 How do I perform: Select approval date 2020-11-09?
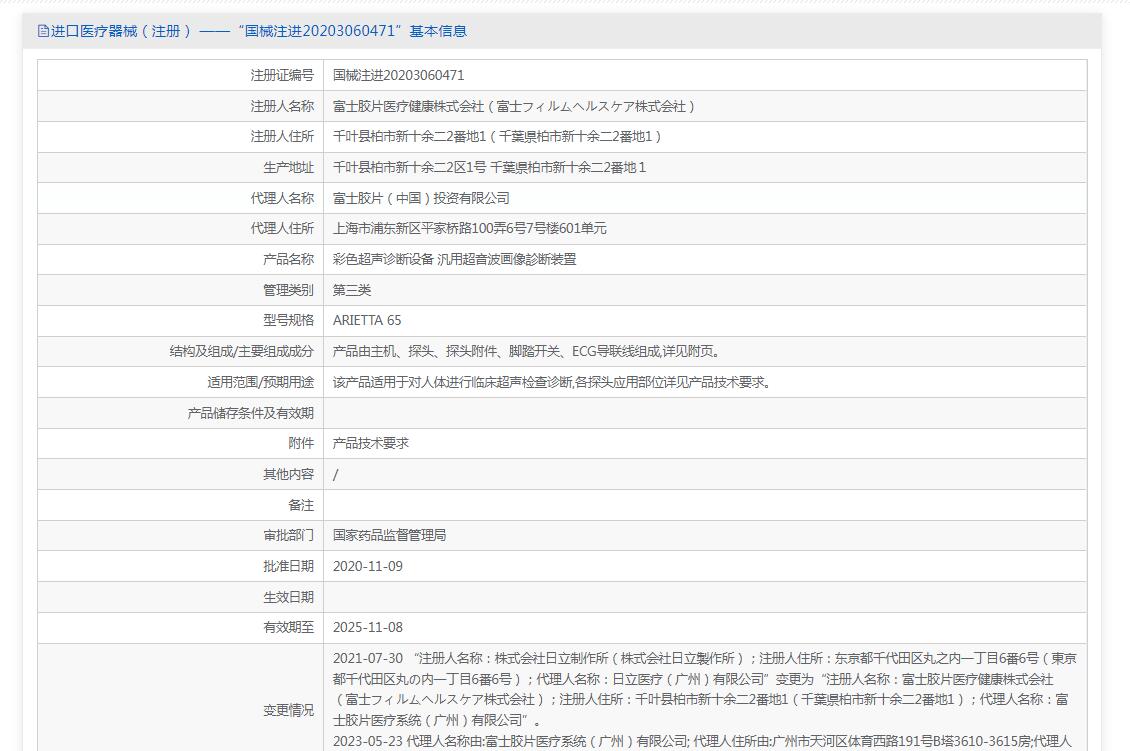[x=368, y=566]
